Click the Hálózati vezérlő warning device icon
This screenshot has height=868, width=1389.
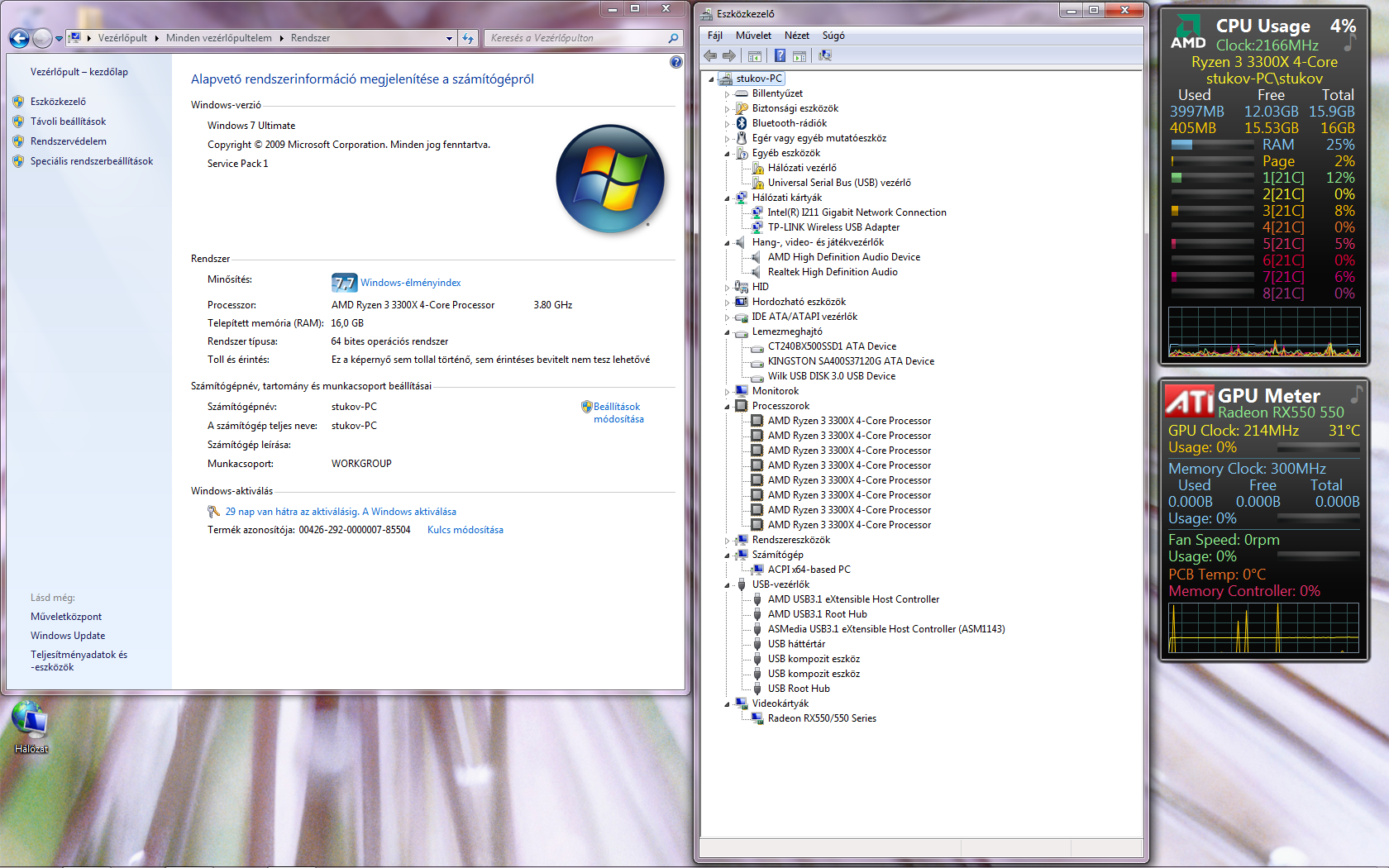(757, 168)
